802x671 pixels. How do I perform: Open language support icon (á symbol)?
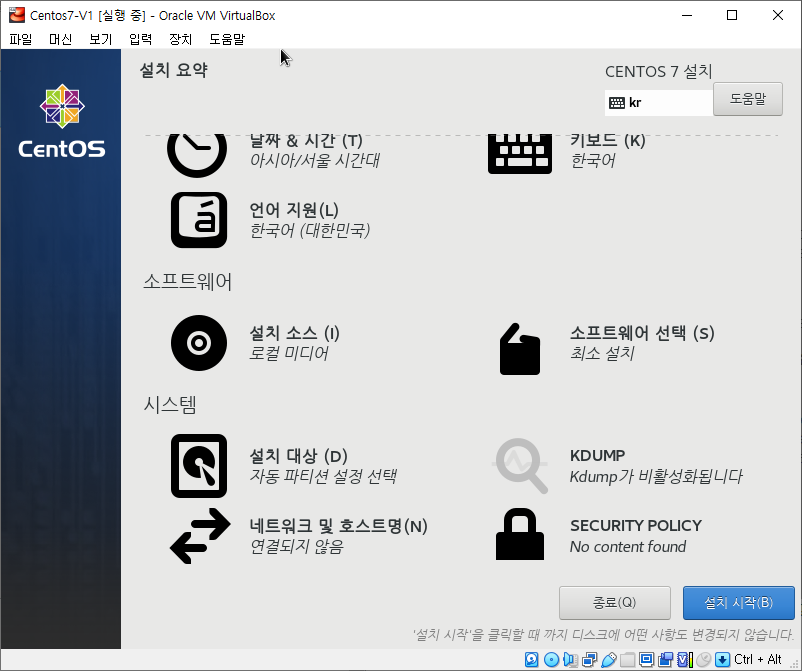199,220
